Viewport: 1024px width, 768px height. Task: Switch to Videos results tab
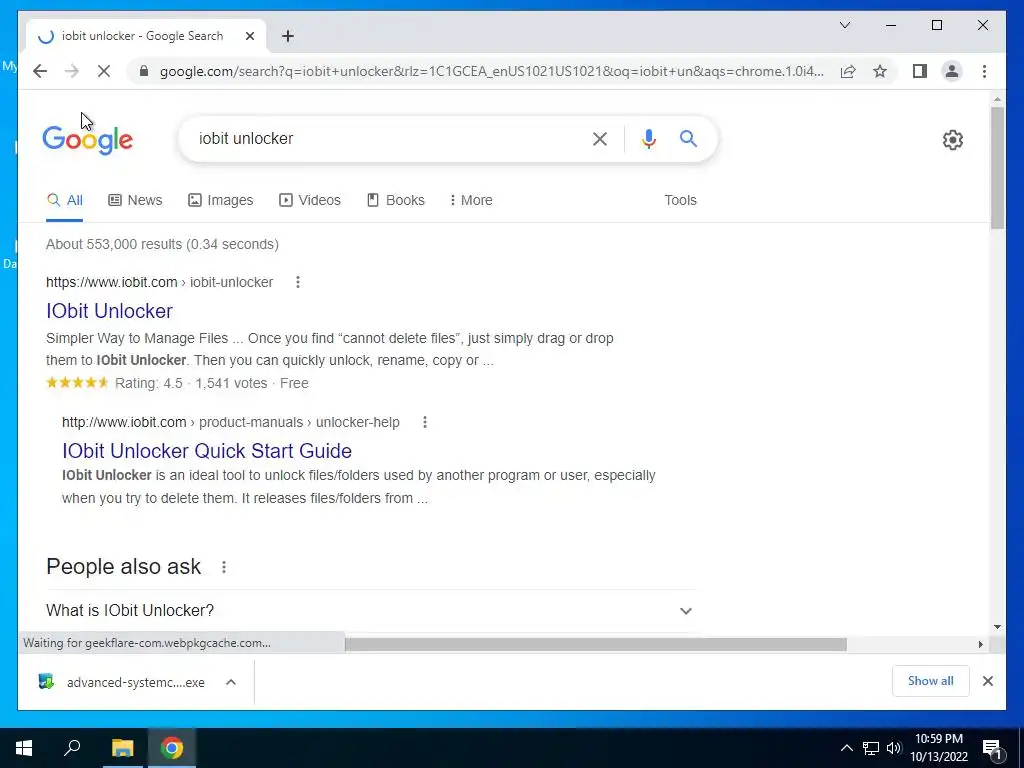click(x=310, y=200)
